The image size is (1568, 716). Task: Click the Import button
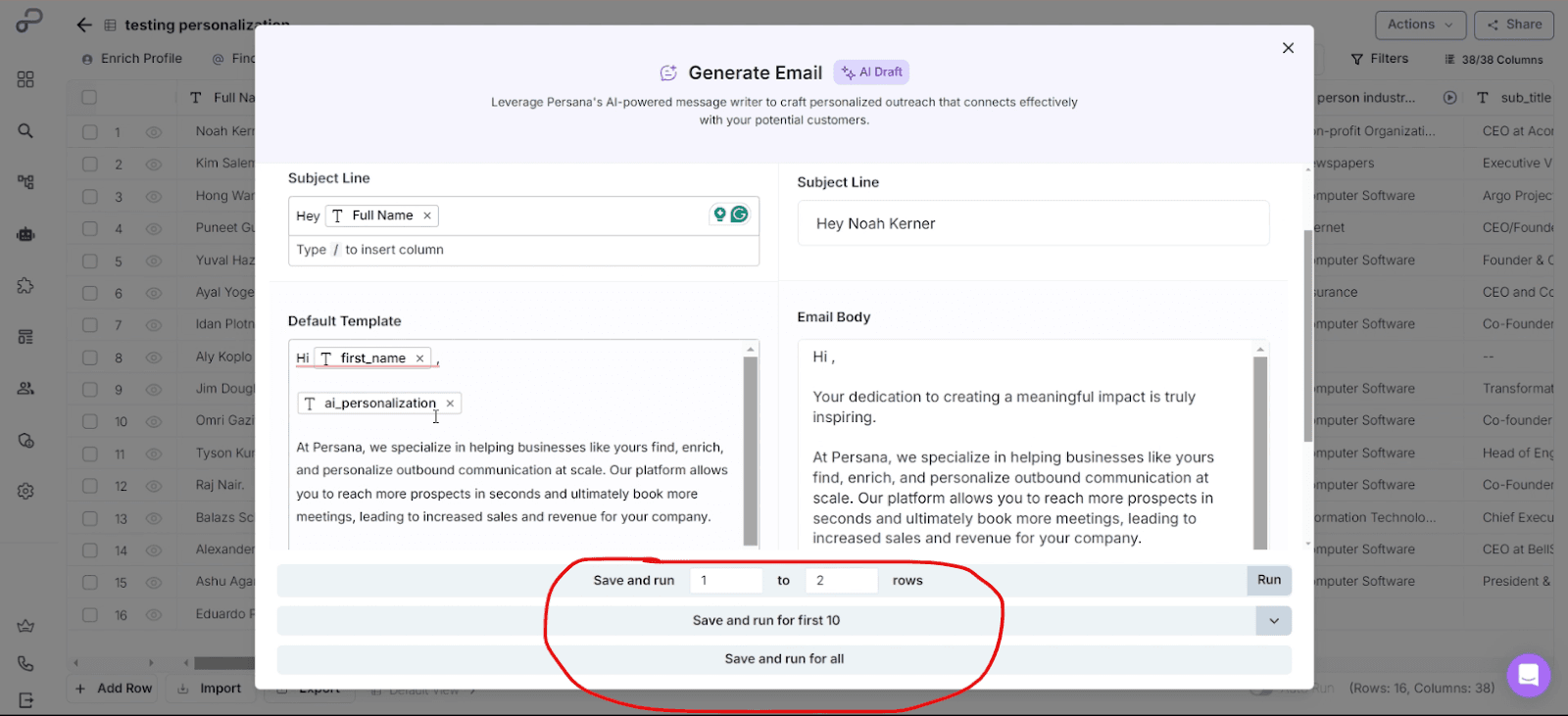pos(210,689)
